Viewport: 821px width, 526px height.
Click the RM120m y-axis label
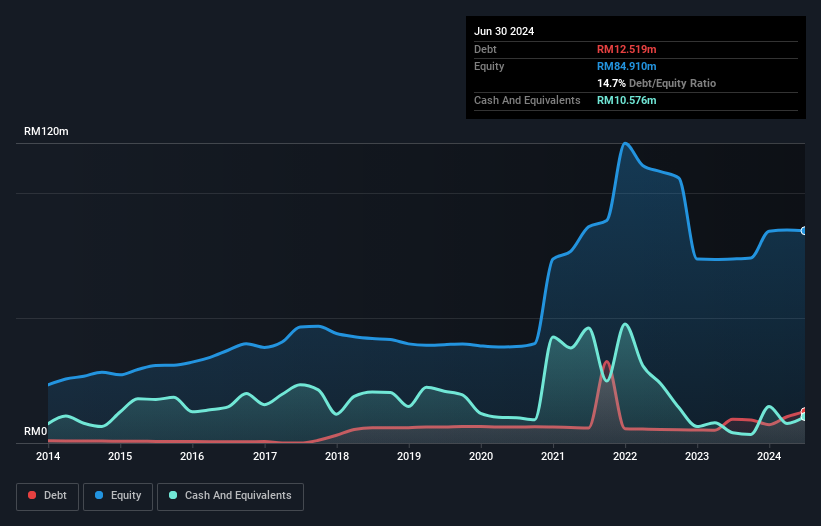point(46,131)
